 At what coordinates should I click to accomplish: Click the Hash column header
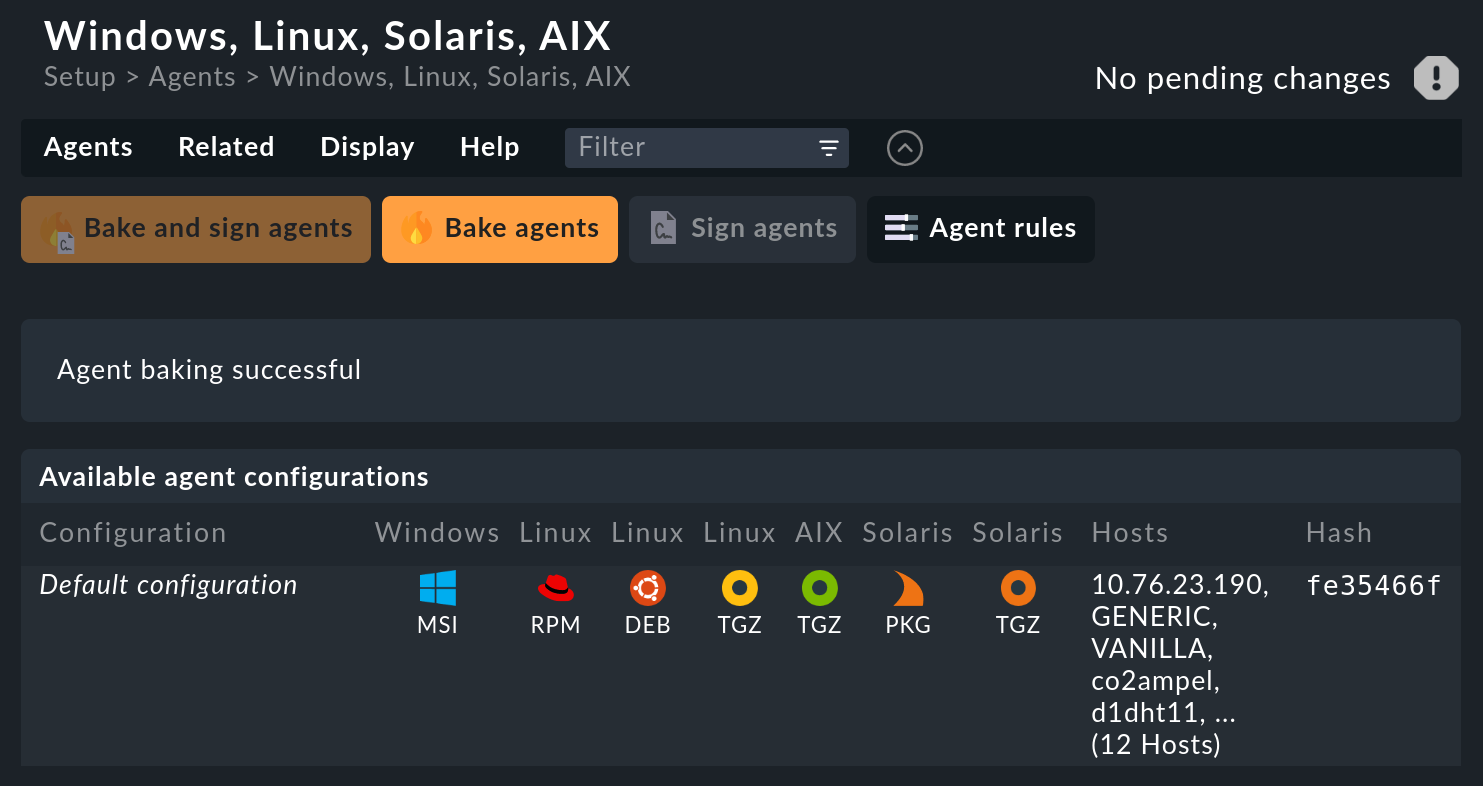(1339, 533)
